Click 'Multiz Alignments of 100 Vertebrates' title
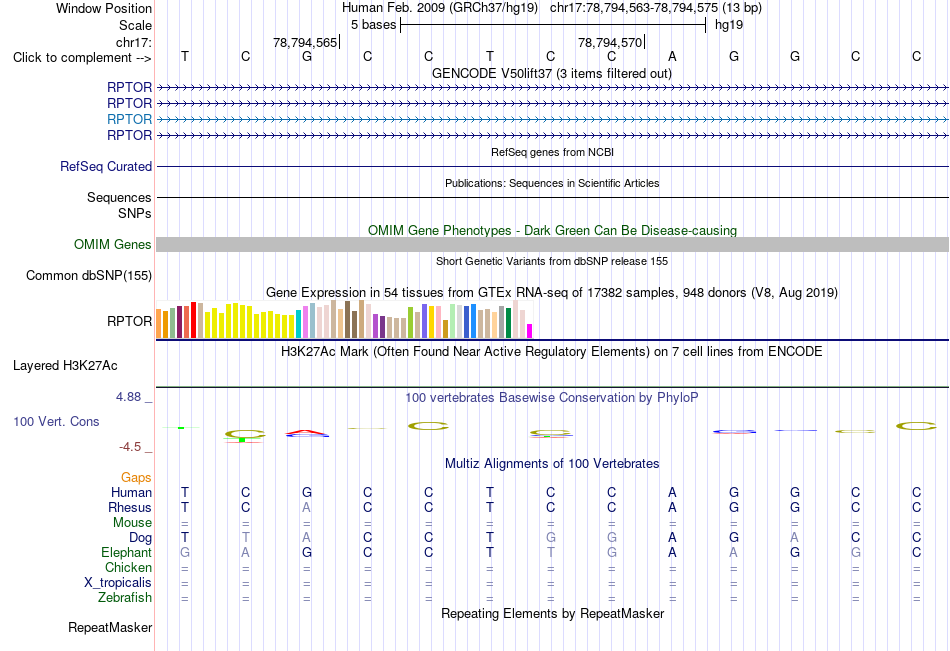The width and height of the screenshot is (950, 651). click(552, 464)
